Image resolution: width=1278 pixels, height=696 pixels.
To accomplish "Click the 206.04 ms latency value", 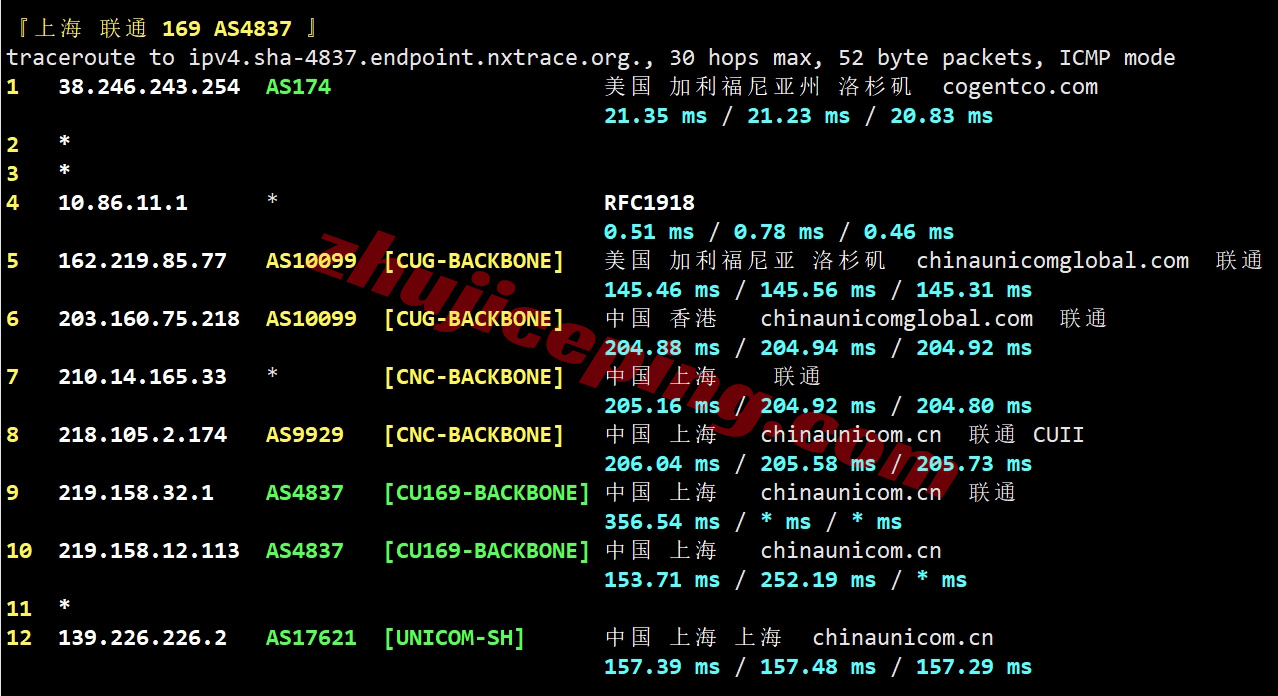I will [x=662, y=464].
